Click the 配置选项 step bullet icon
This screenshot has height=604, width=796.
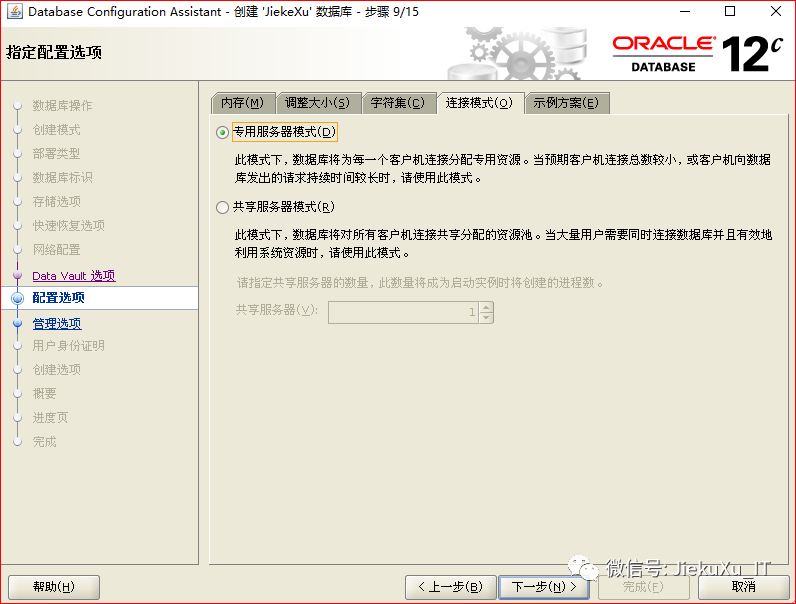[x=18, y=298]
